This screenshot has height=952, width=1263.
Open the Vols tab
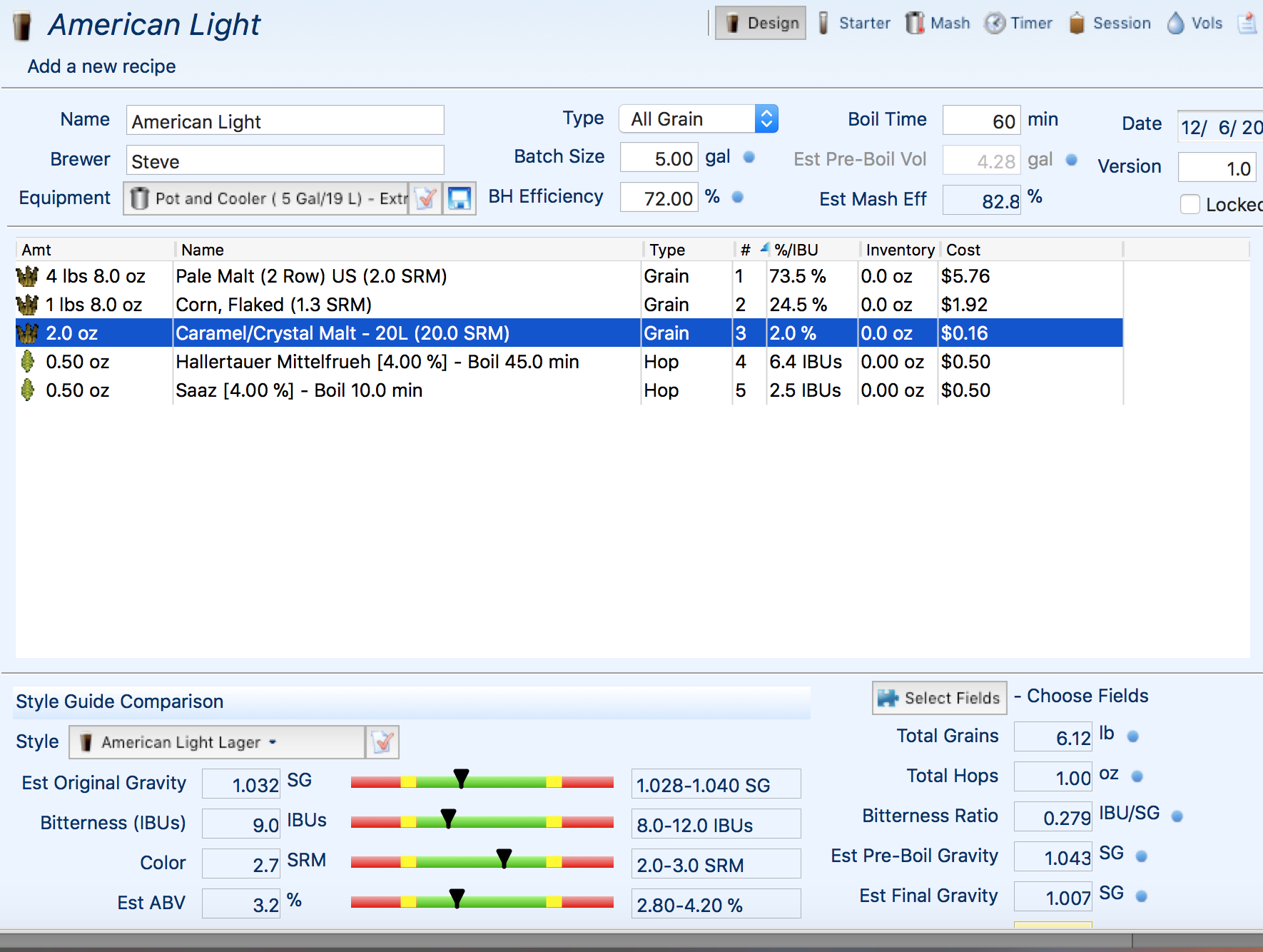[1194, 23]
